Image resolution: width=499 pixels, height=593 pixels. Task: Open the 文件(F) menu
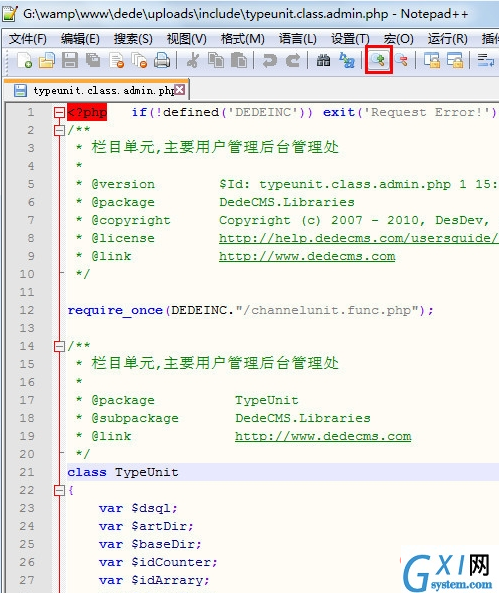(28, 39)
